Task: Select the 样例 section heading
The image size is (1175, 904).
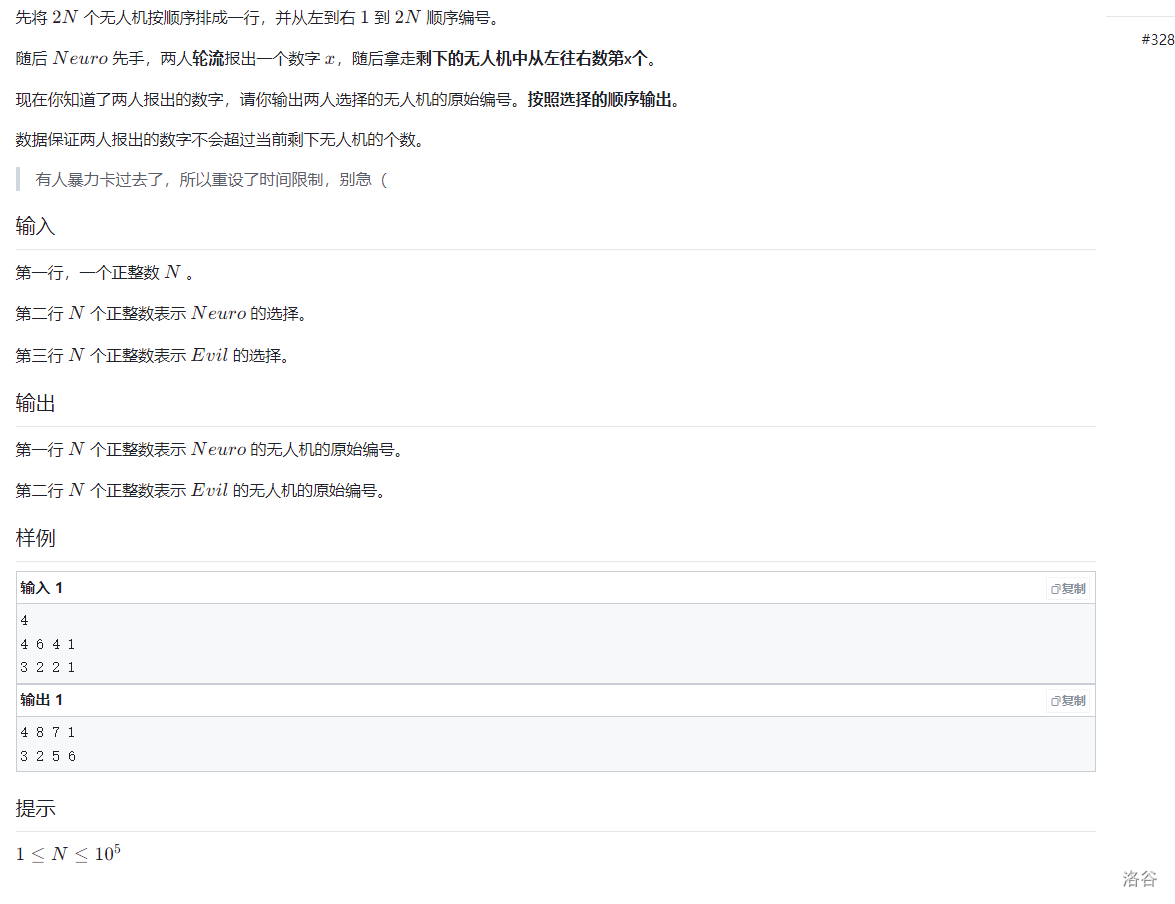Action: [36, 539]
